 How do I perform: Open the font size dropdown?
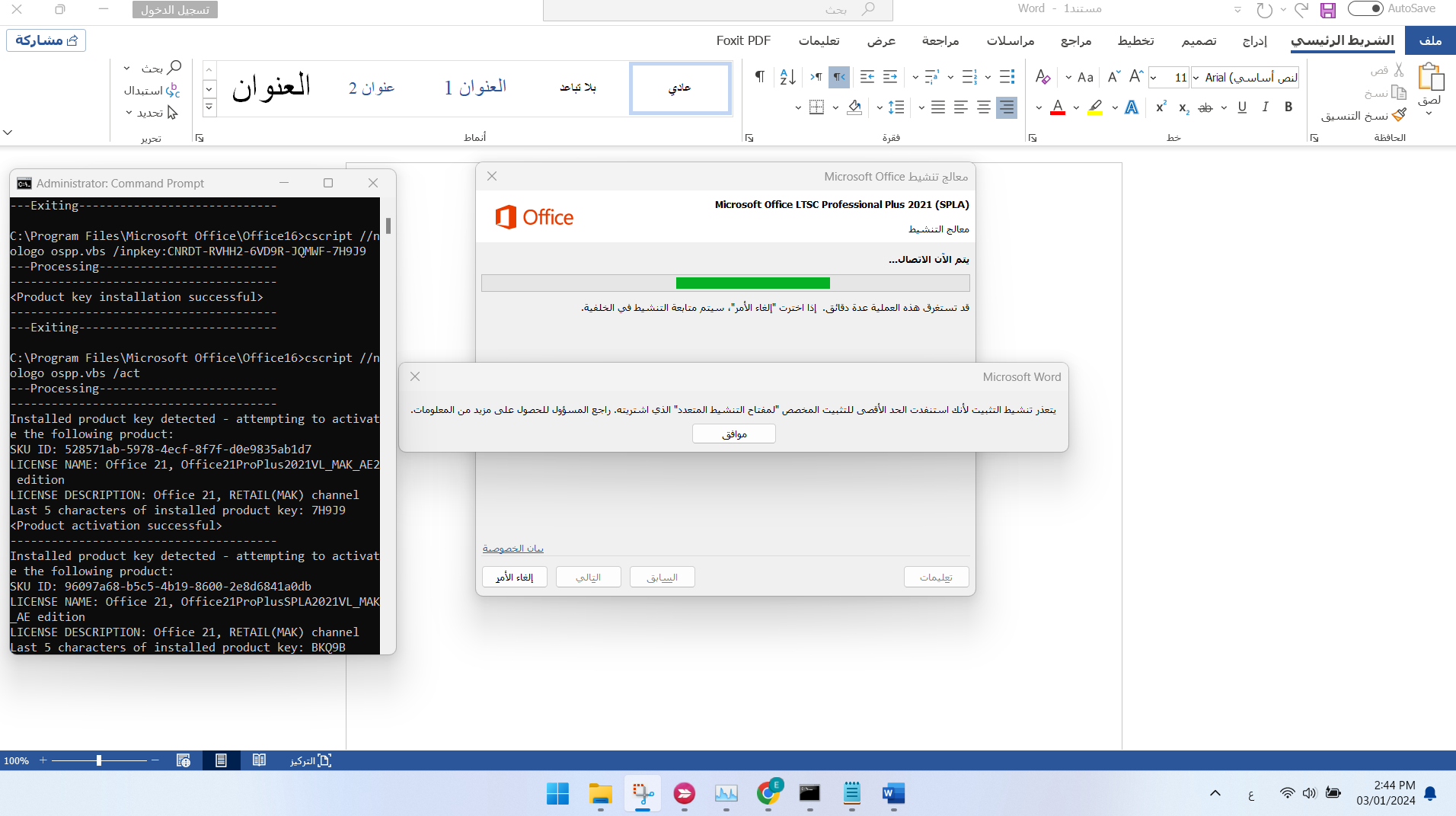click(x=1154, y=78)
